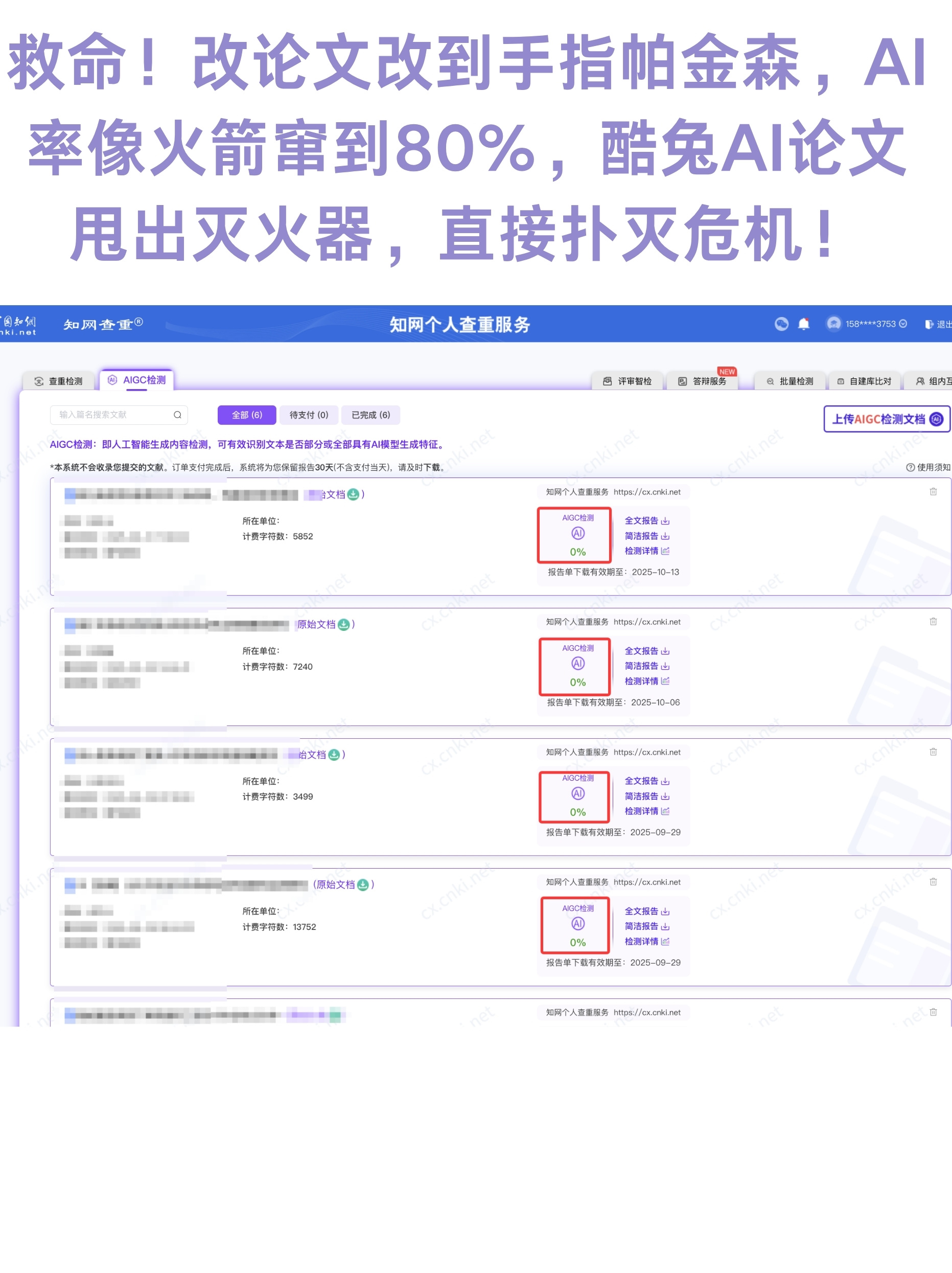
Task: Click the expiry date 2025-10-06
Action: 656,702
